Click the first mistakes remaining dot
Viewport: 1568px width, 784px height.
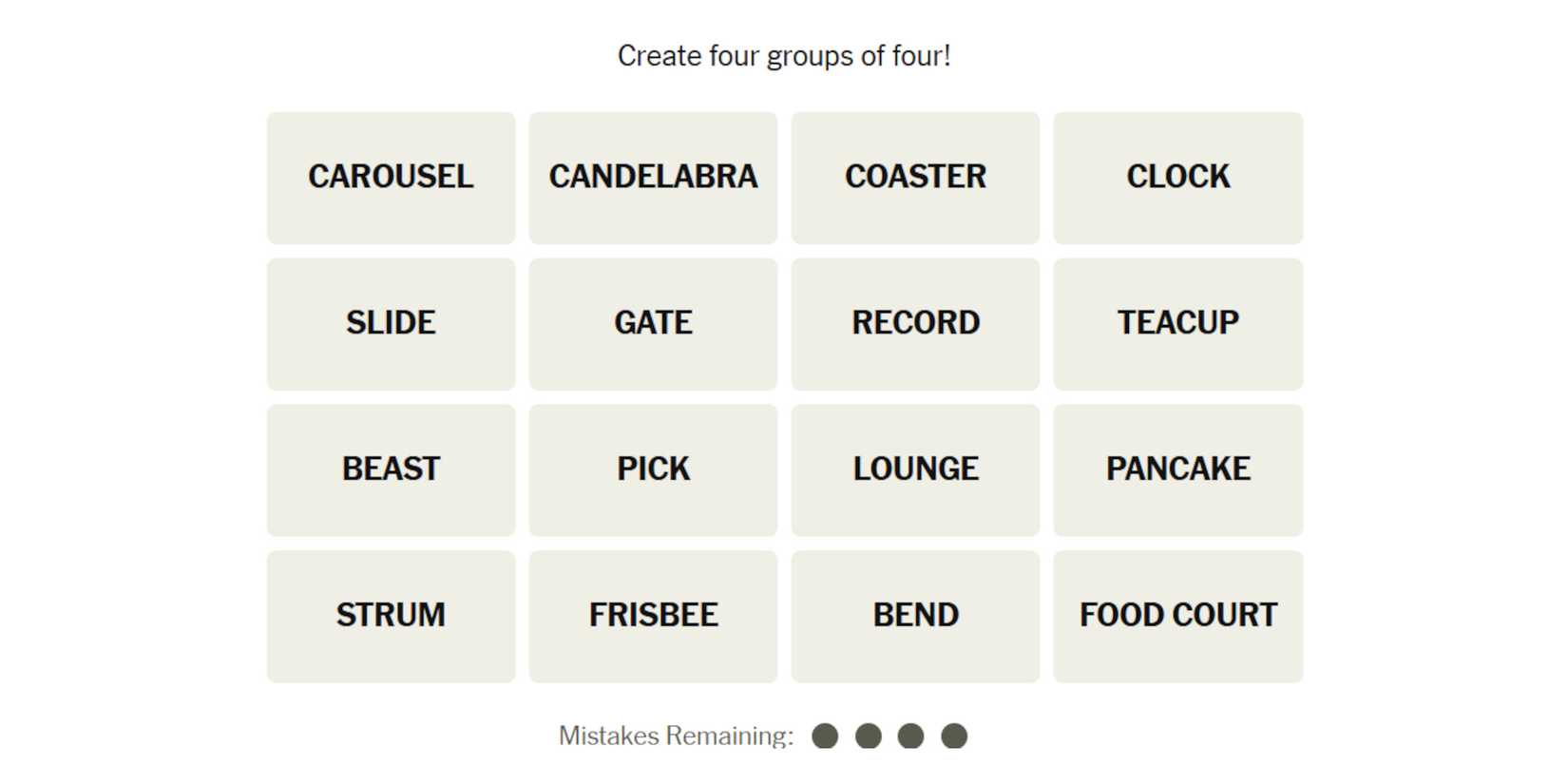(x=825, y=736)
